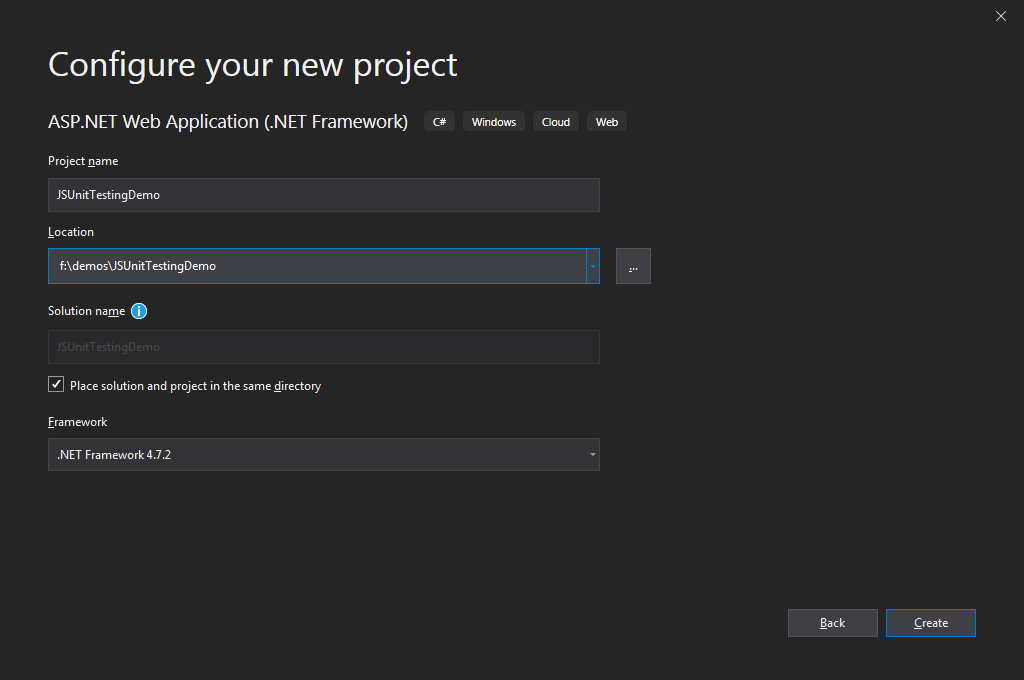The image size is (1024, 680).
Task: Click the Solution name label
Action: [86, 311]
